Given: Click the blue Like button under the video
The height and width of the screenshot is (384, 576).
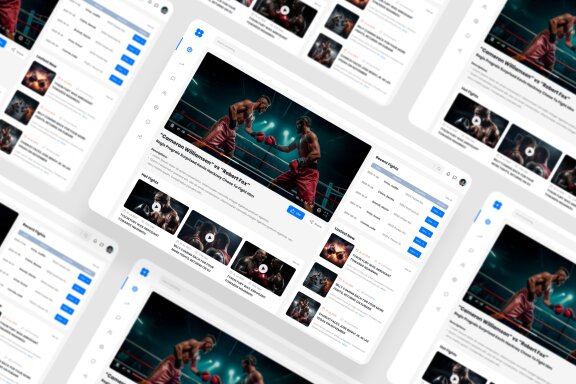Looking at the screenshot, I should click(296, 212).
